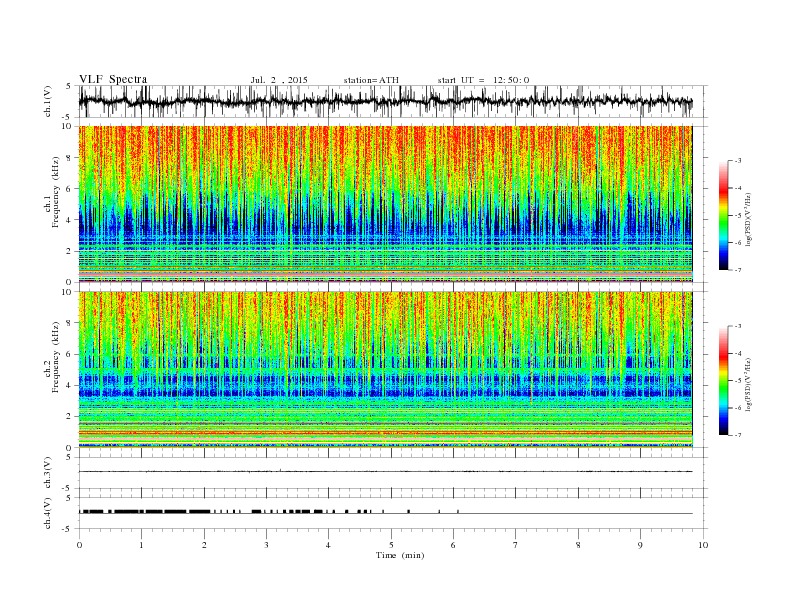792x612 pixels.
Task: Click the ch.2 'Frequency (kHz)' axis label
Action: point(56,358)
